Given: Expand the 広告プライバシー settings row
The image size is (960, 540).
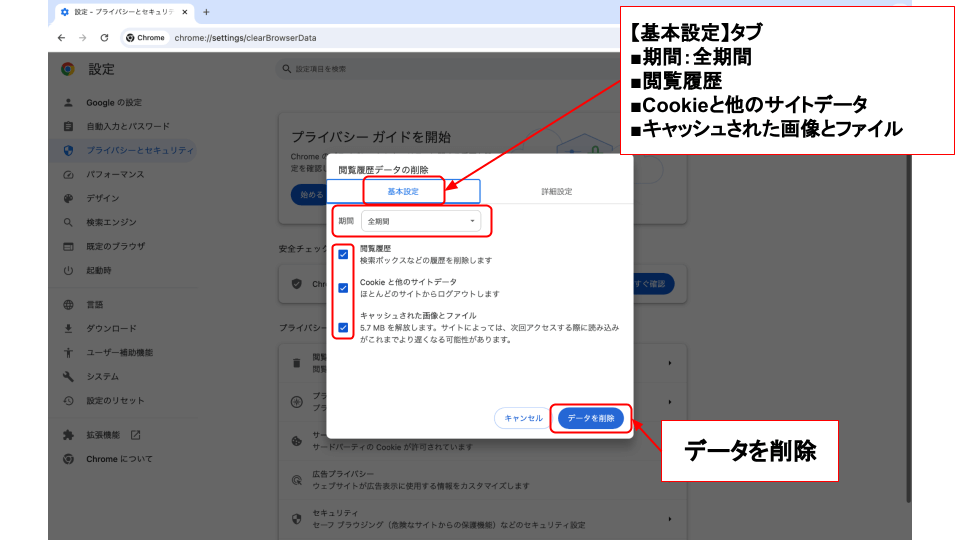Looking at the screenshot, I should click(480, 479).
